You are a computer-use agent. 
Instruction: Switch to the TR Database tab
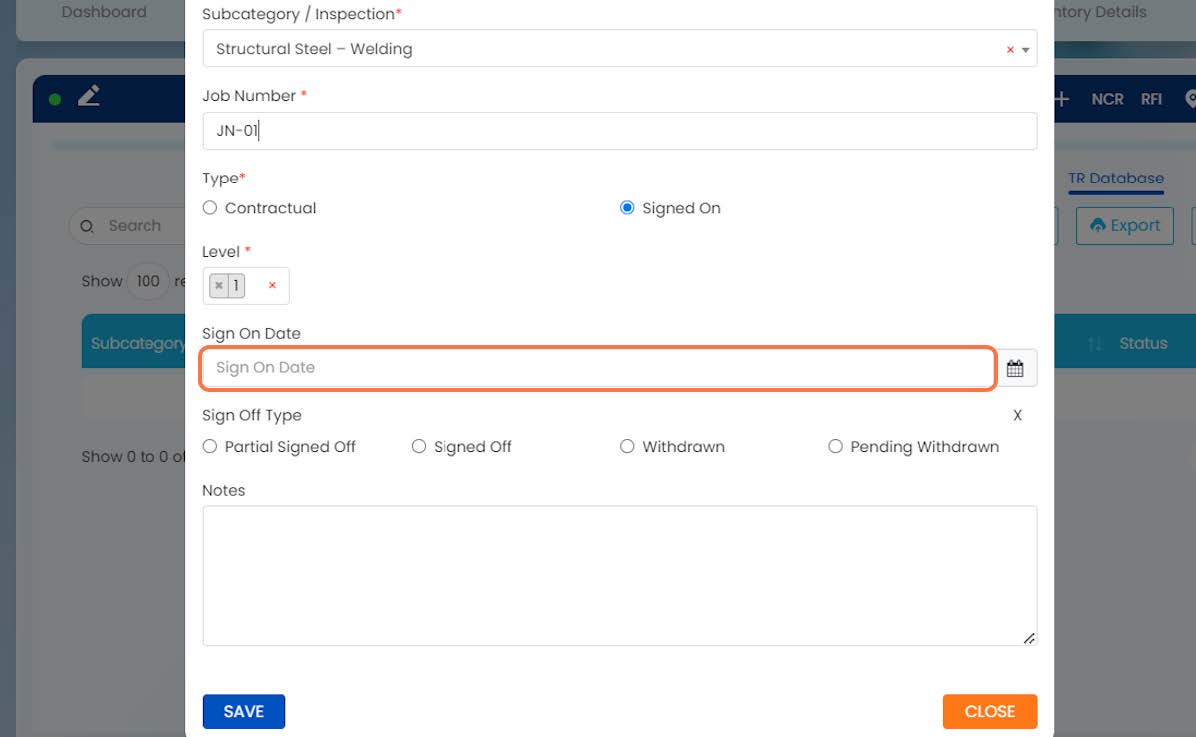coord(1116,179)
